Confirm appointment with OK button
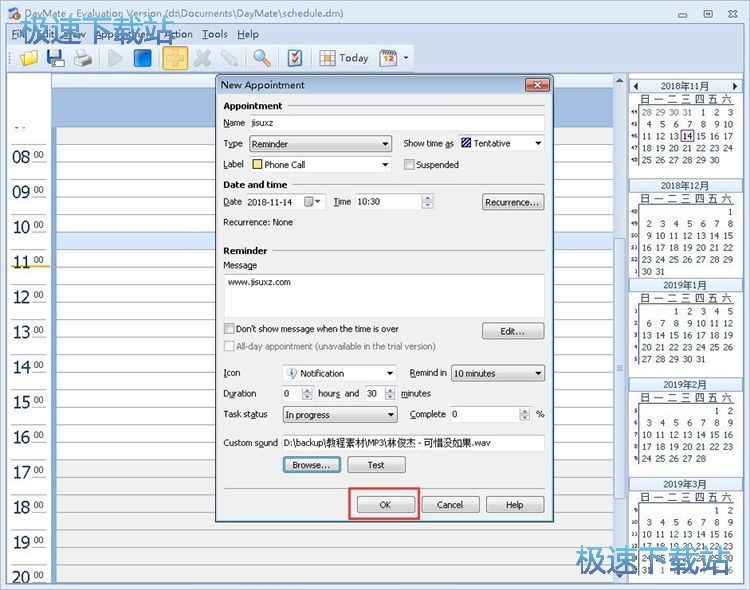This screenshot has height=590, width=750. [385, 504]
